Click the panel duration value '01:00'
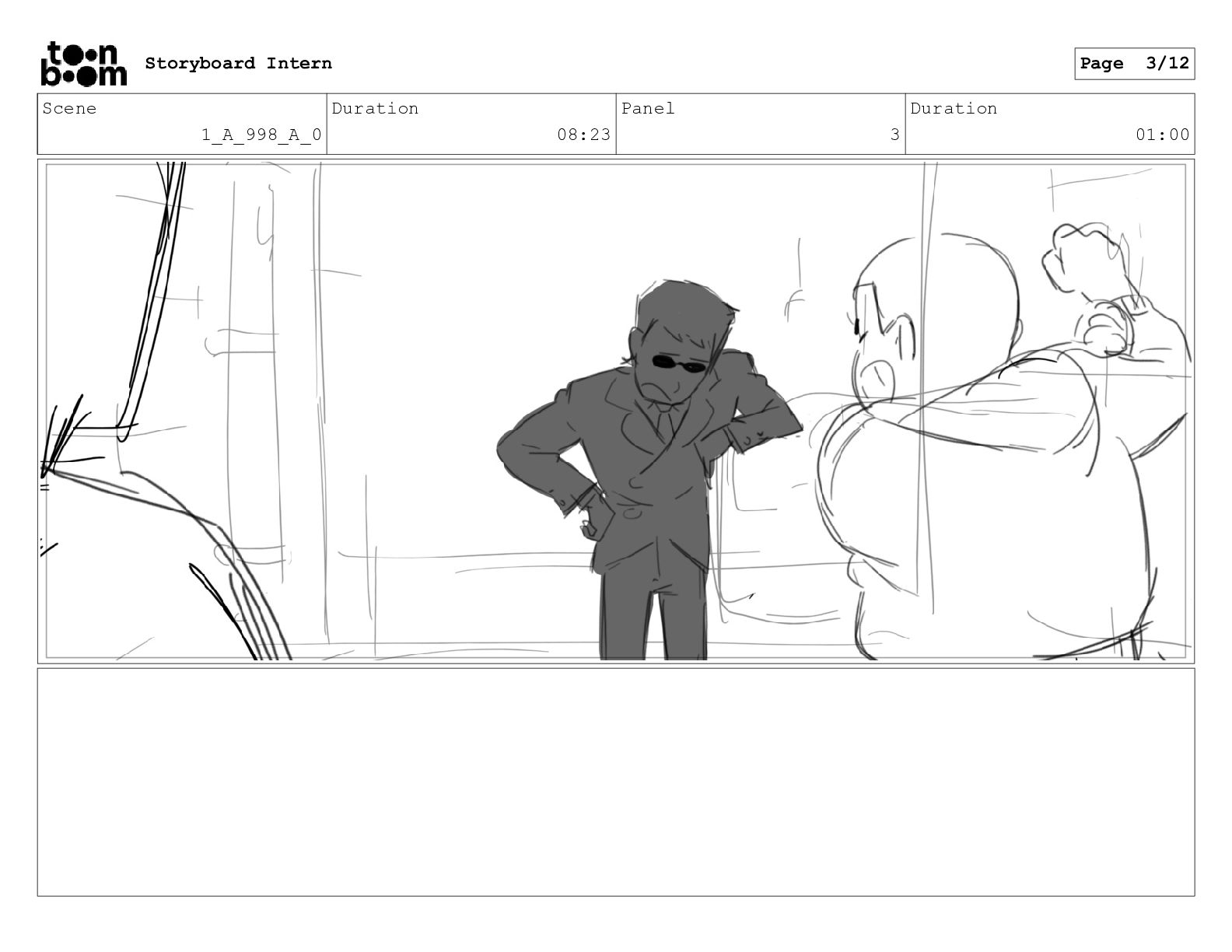The width and height of the screenshot is (1232, 952). point(1162,135)
